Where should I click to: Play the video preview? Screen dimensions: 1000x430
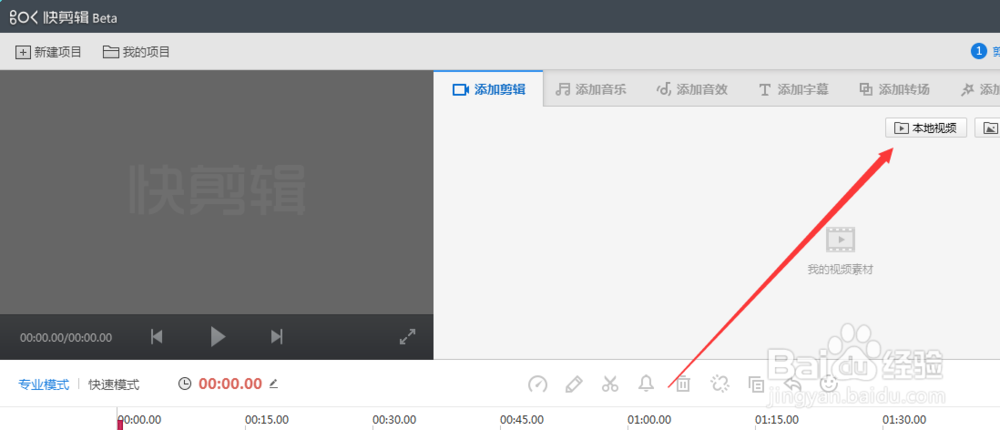(x=218, y=336)
